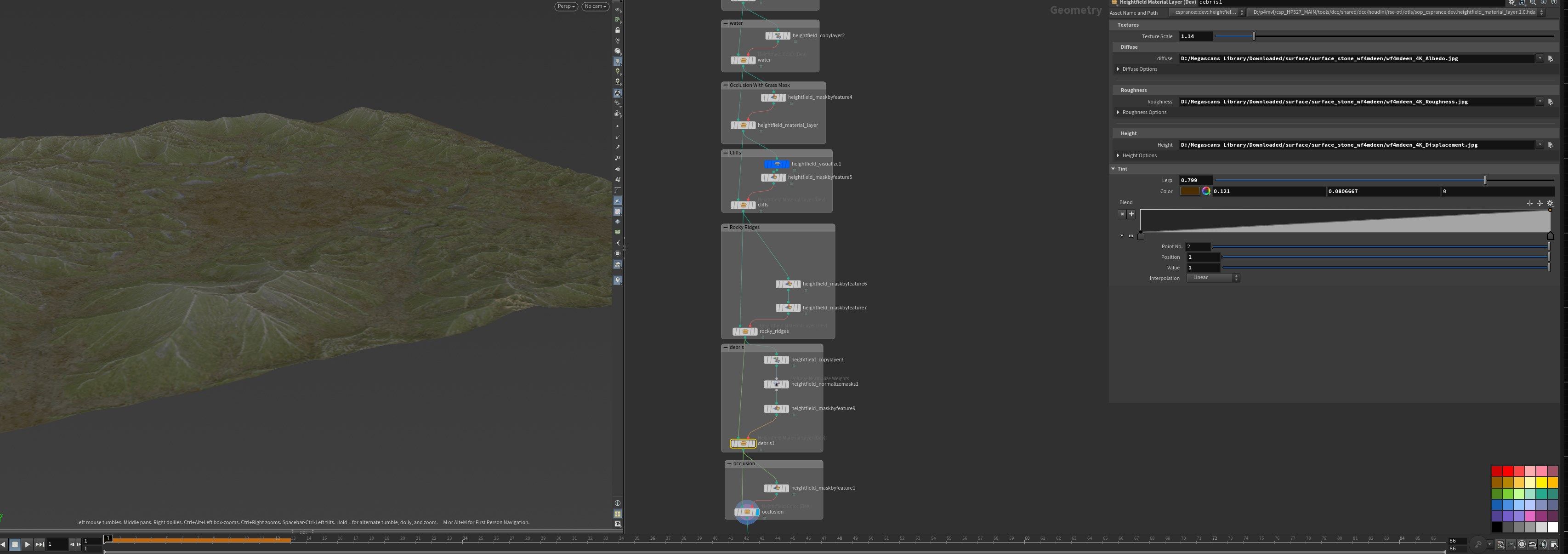
Task: Open the No cam camera dropdown
Action: 594,6
